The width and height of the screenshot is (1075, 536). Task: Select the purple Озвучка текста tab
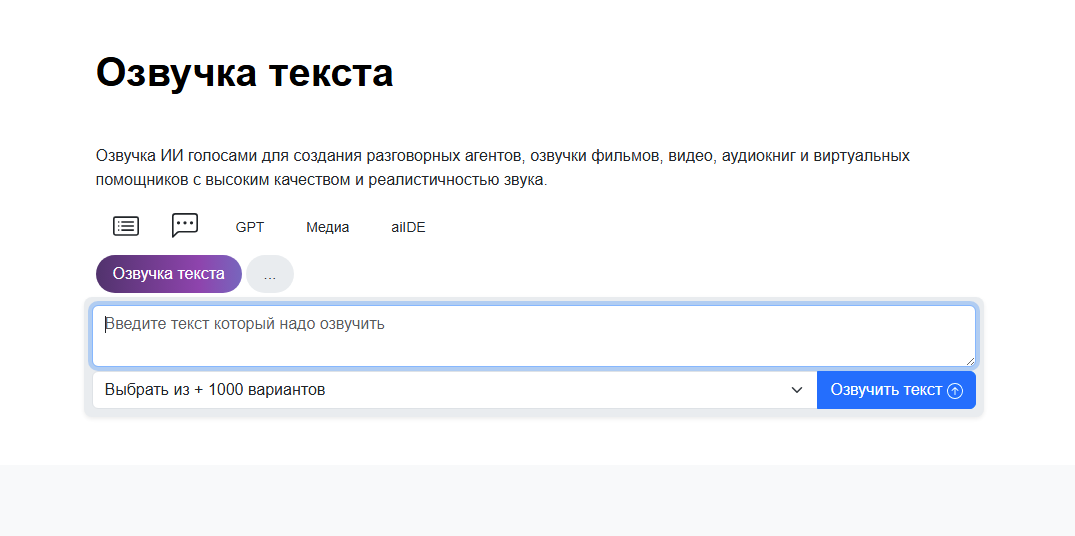click(169, 274)
